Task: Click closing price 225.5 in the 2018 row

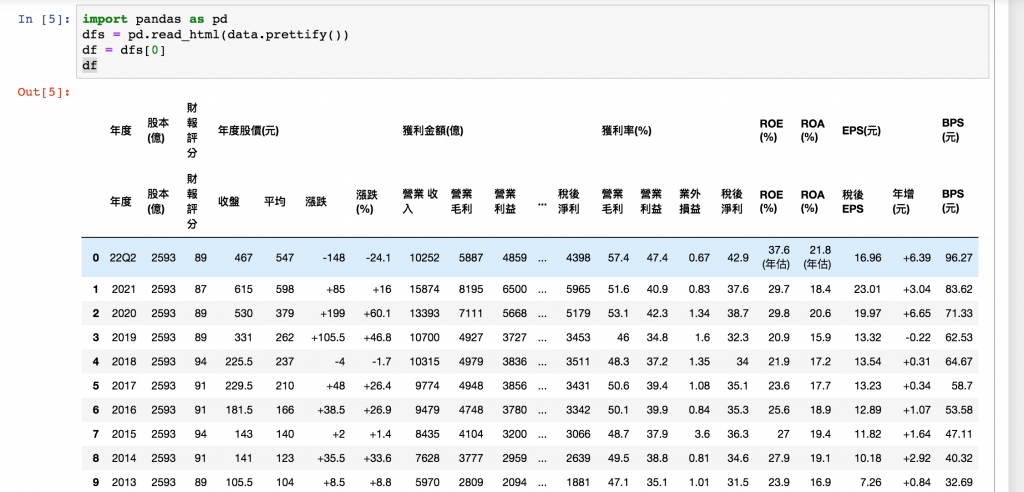Action: pyautogui.click(x=240, y=361)
